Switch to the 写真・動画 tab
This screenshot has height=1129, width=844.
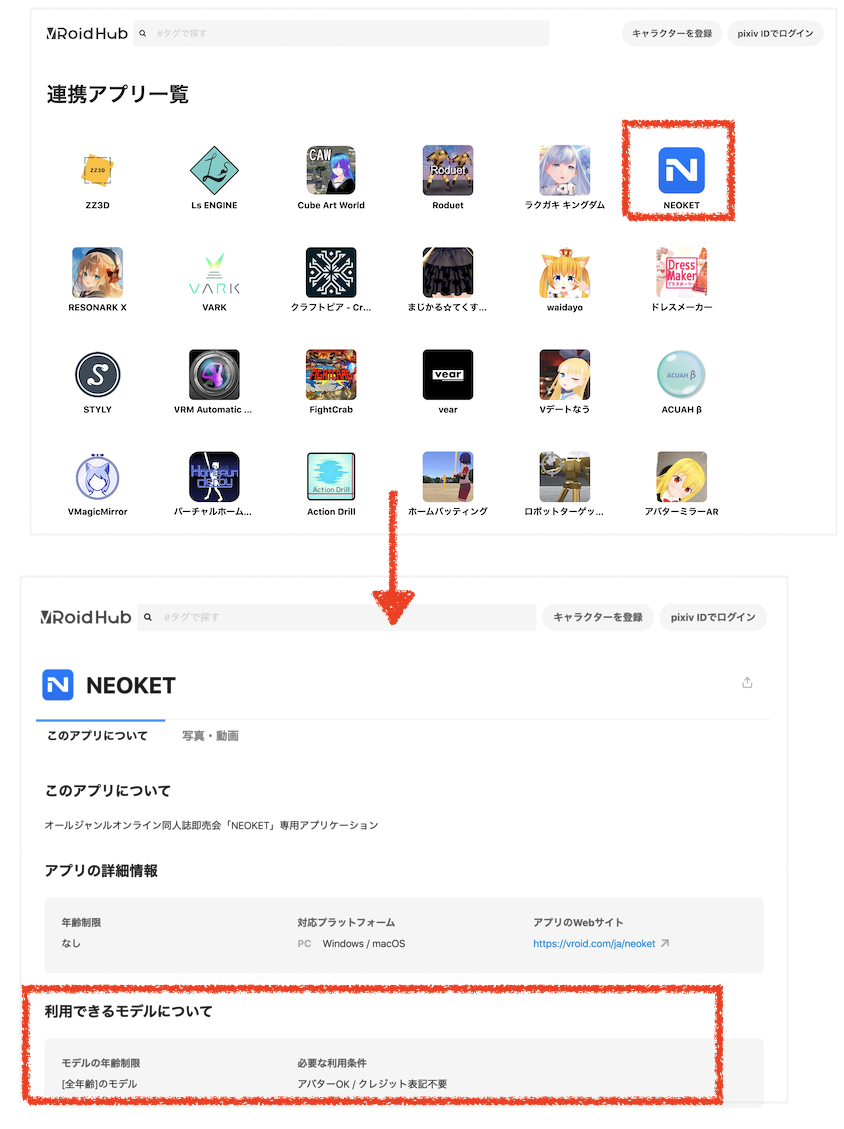(210, 736)
